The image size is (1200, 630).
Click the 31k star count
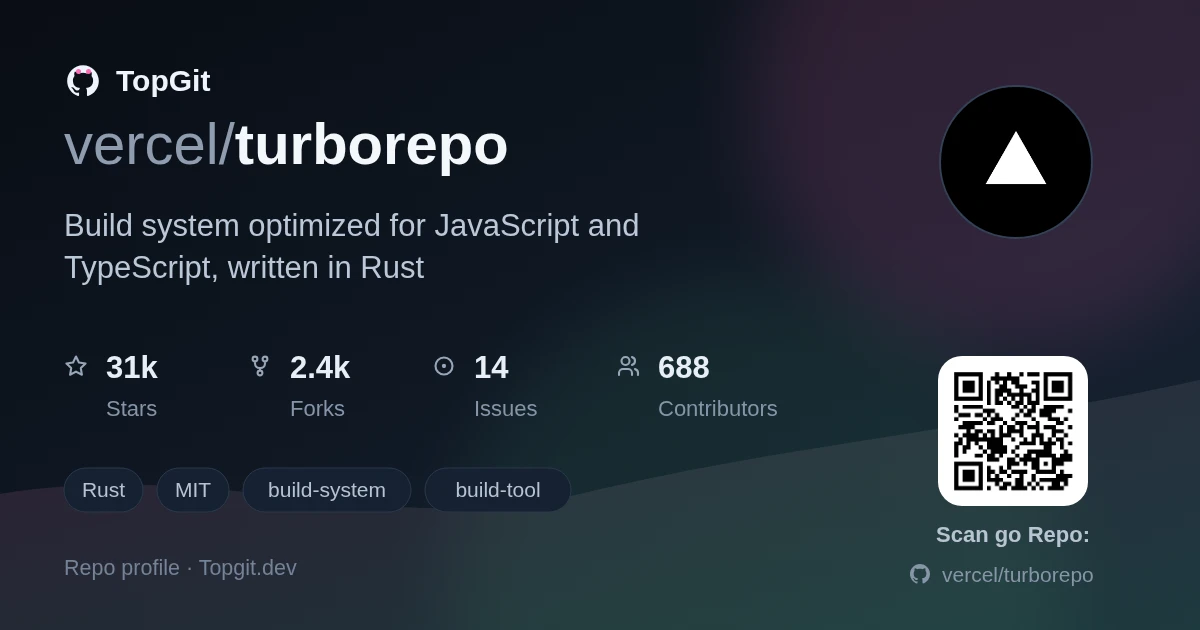tap(132, 367)
